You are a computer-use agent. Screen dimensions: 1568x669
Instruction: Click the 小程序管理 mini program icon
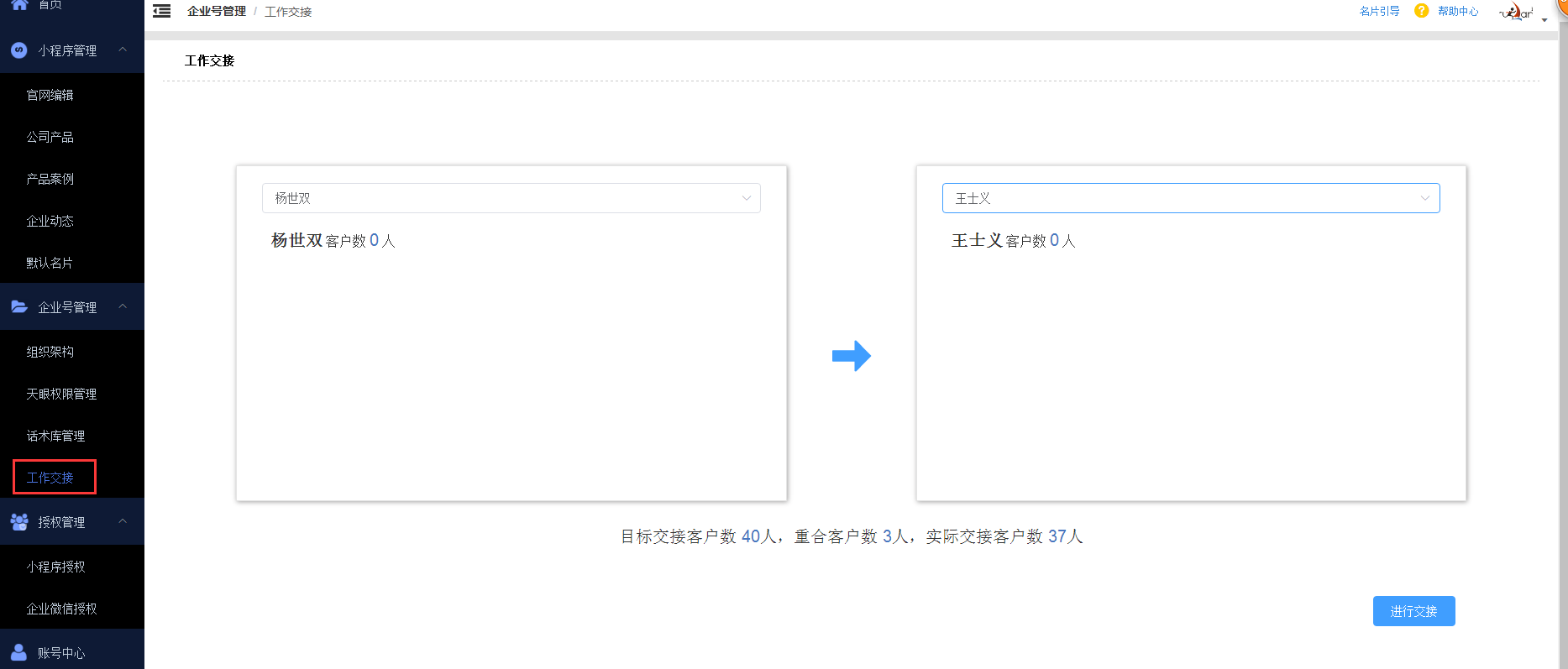19,50
